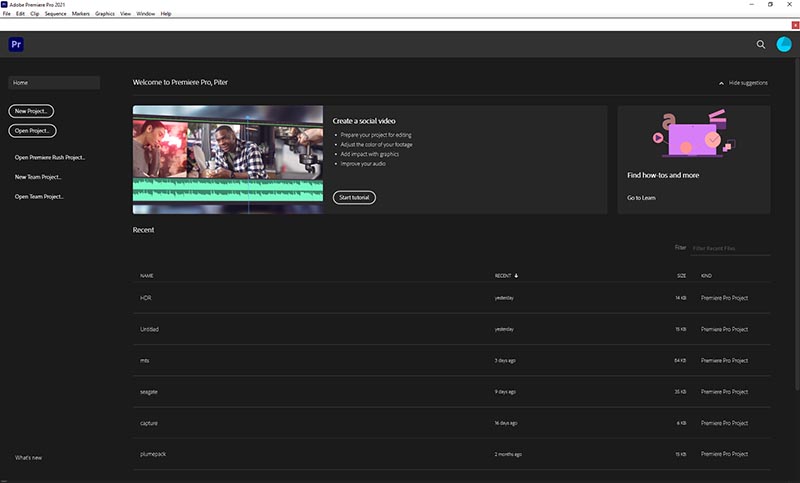
Task: Click the vertical scrollbar on the right
Action: [797, 224]
